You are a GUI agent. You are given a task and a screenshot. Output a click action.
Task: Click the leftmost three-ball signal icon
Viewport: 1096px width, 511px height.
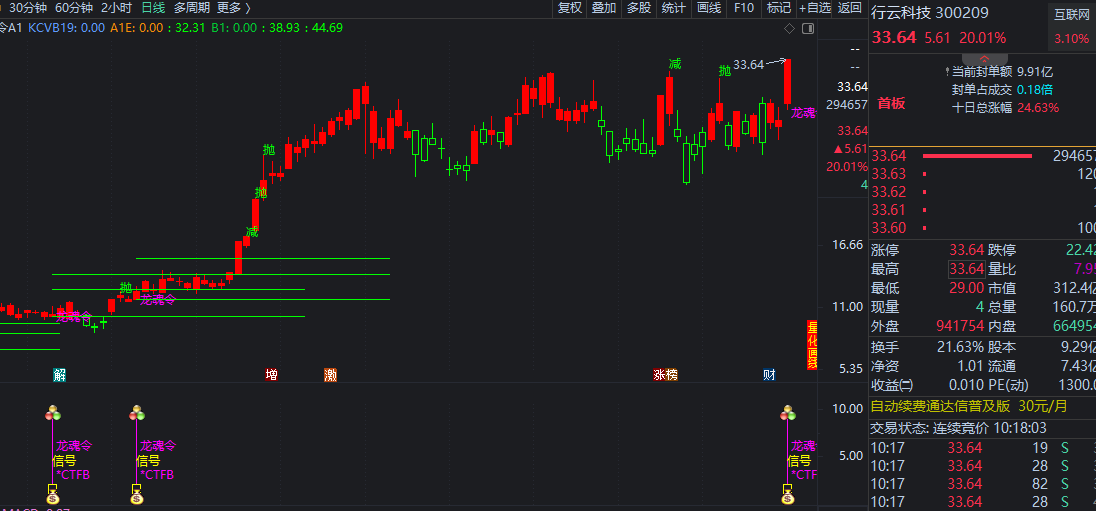(52, 412)
